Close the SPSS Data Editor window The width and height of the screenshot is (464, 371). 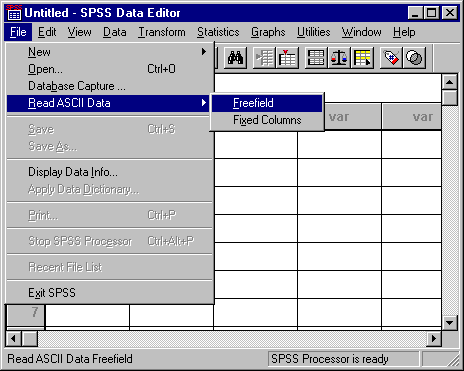coord(450,13)
